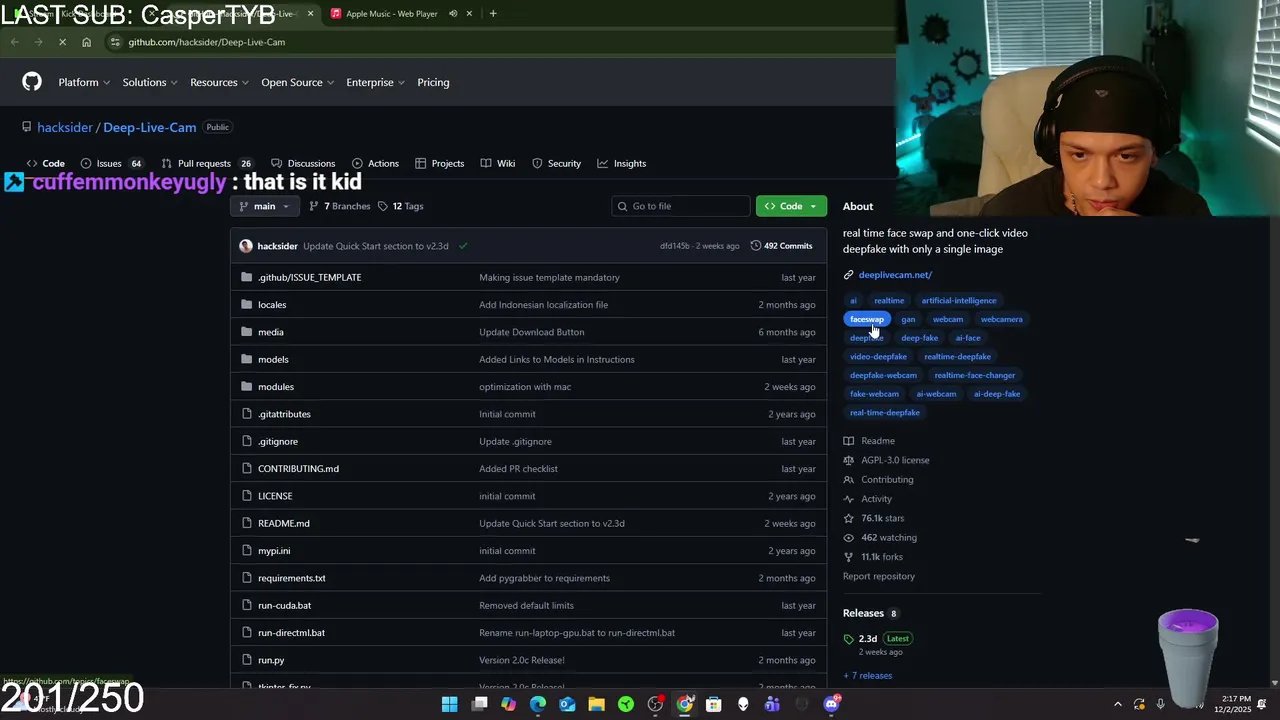This screenshot has height=720, width=1280.
Task: Open Outlook from taskbar
Action: click(x=567, y=705)
